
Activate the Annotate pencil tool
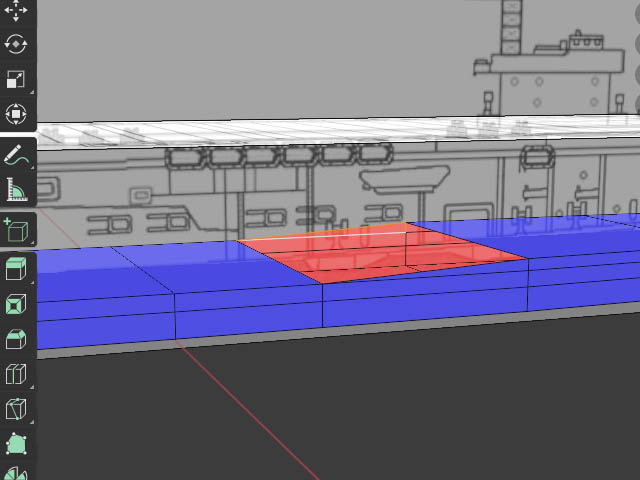pyautogui.click(x=17, y=155)
